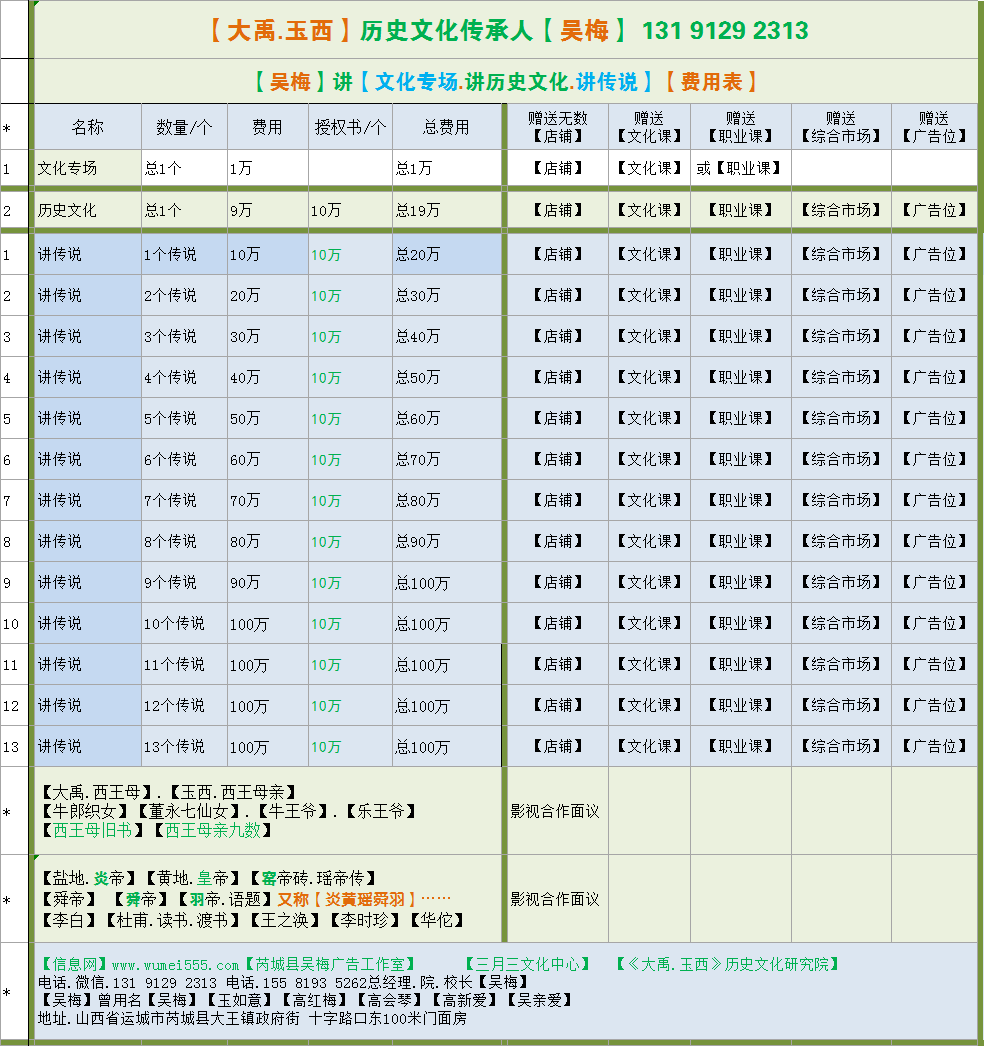The width and height of the screenshot is (984, 1047).
Task: Click the 总1万 total cell
Action: [447, 168]
